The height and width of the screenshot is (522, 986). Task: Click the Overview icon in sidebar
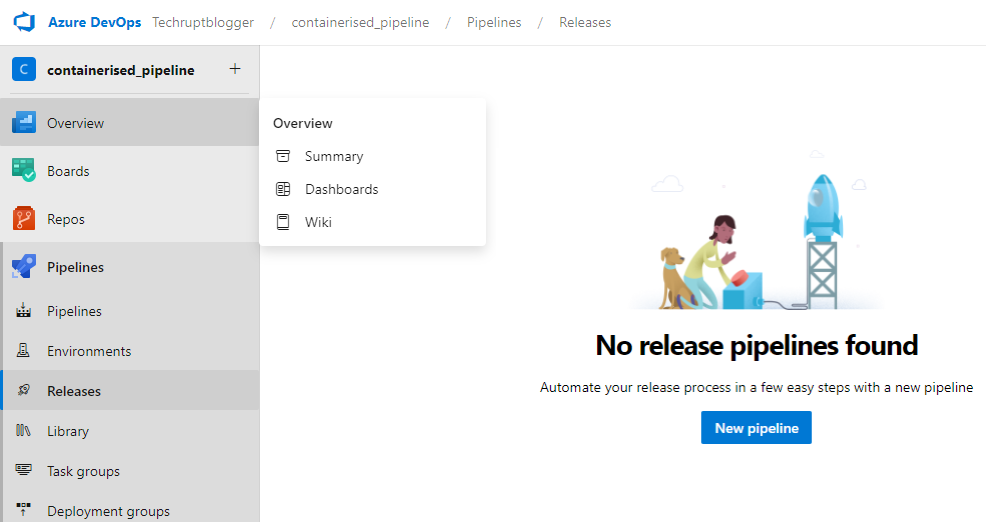(x=24, y=123)
